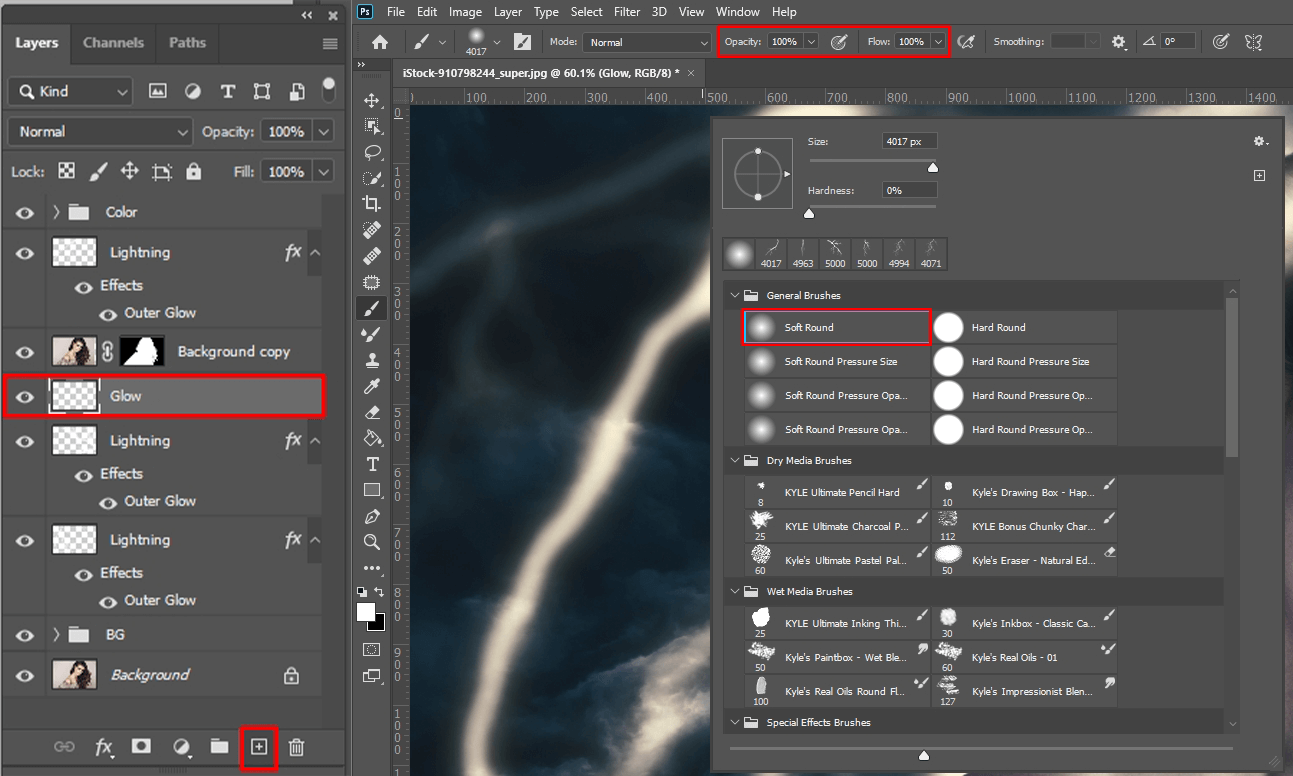Image resolution: width=1293 pixels, height=776 pixels.
Task: Open the brush Mode dropdown in options bar
Action: pyautogui.click(x=648, y=42)
